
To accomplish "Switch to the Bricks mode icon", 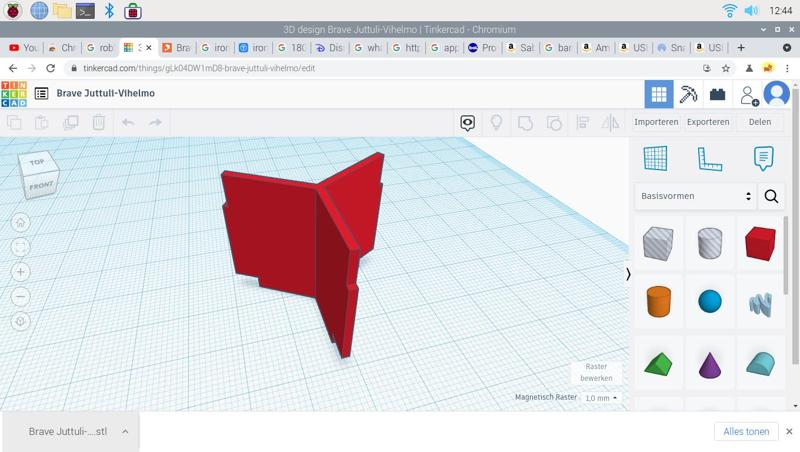I will (717, 94).
